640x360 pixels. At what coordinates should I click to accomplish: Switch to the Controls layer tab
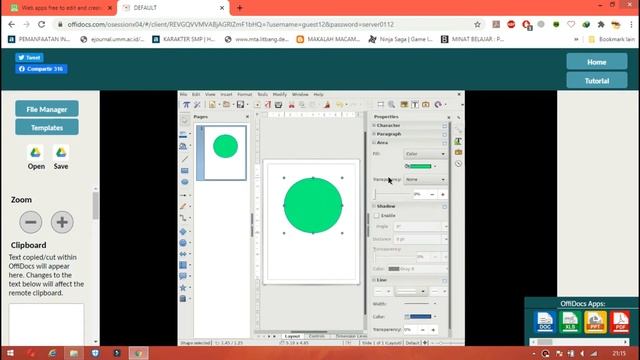click(317, 336)
